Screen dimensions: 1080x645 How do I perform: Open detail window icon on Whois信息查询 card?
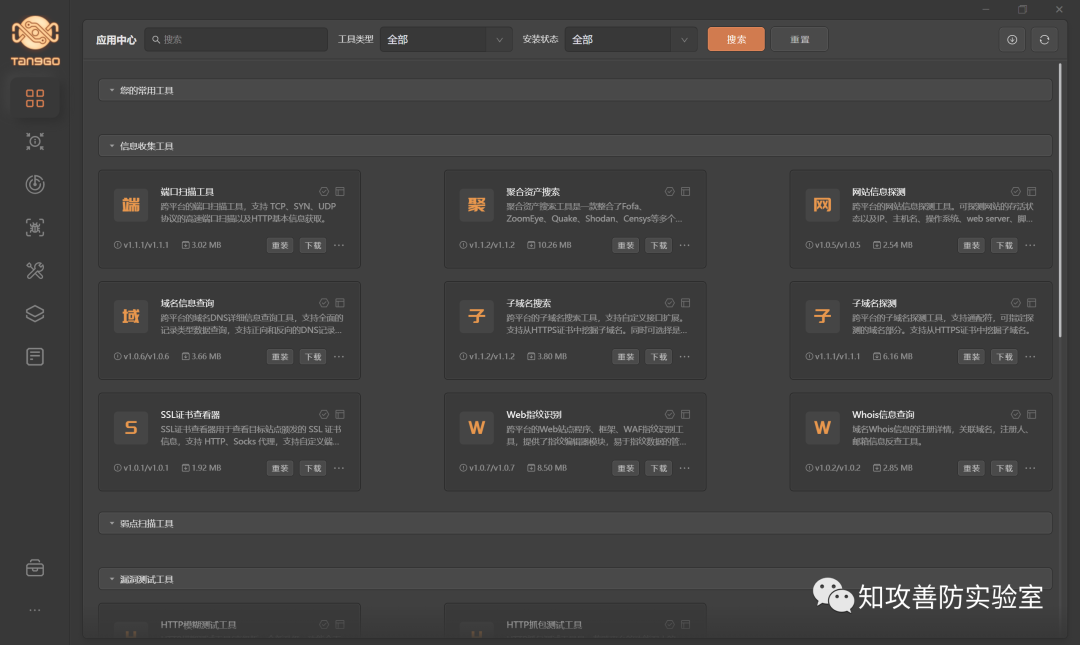1032,414
